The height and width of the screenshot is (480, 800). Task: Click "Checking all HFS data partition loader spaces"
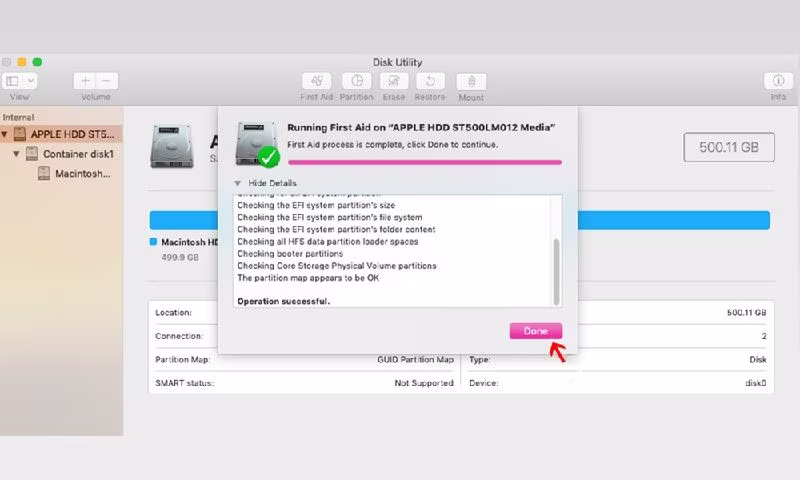coord(328,241)
